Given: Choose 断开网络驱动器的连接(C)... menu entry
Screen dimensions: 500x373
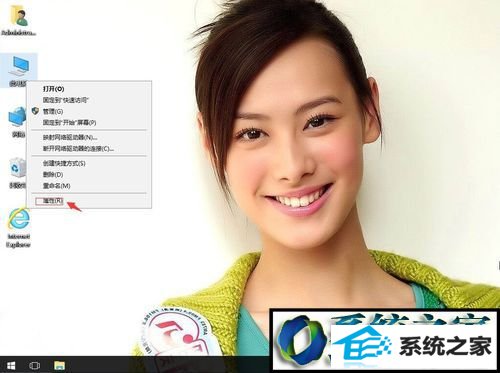Looking at the screenshot, I should (x=89, y=149).
